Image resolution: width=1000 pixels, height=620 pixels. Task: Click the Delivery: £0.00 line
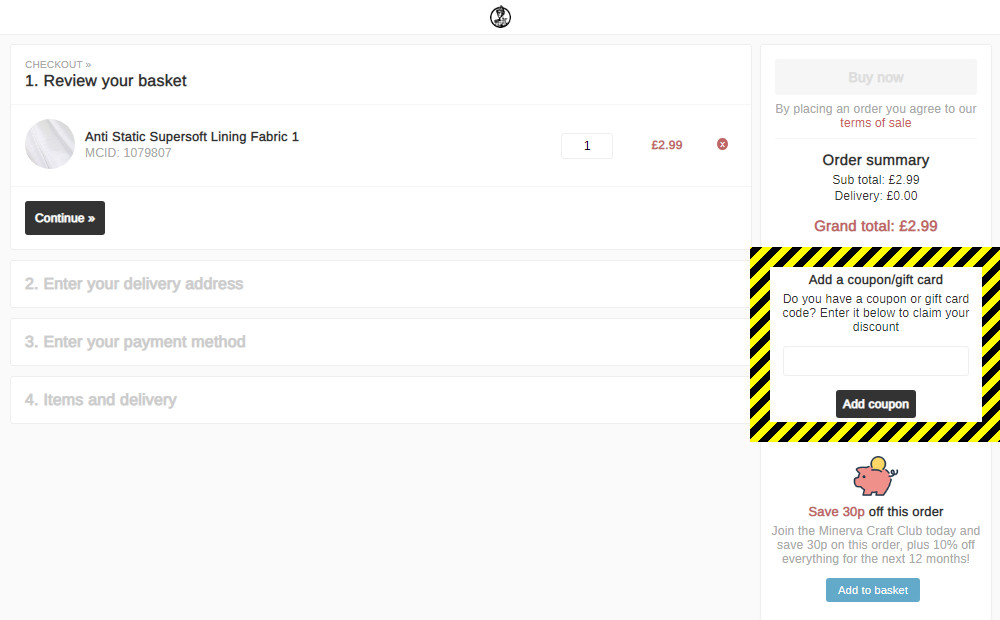coord(876,196)
